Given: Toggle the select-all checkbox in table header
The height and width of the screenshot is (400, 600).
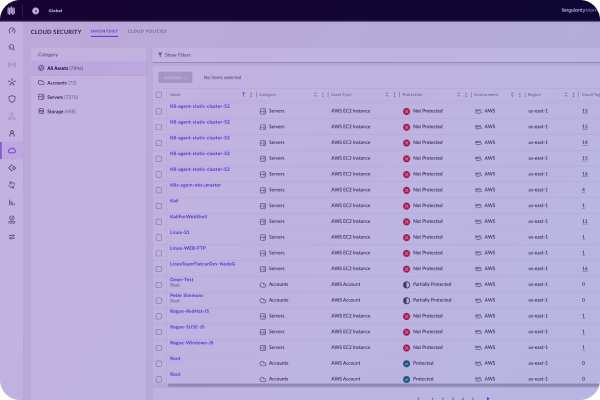Looking at the screenshot, I should coord(159,95).
